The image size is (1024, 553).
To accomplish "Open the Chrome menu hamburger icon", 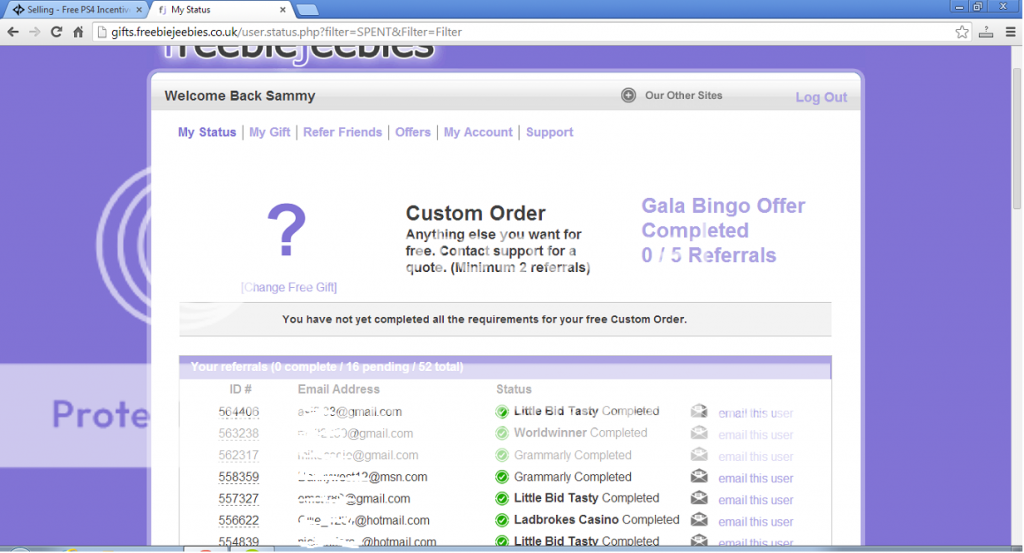I will [1010, 32].
